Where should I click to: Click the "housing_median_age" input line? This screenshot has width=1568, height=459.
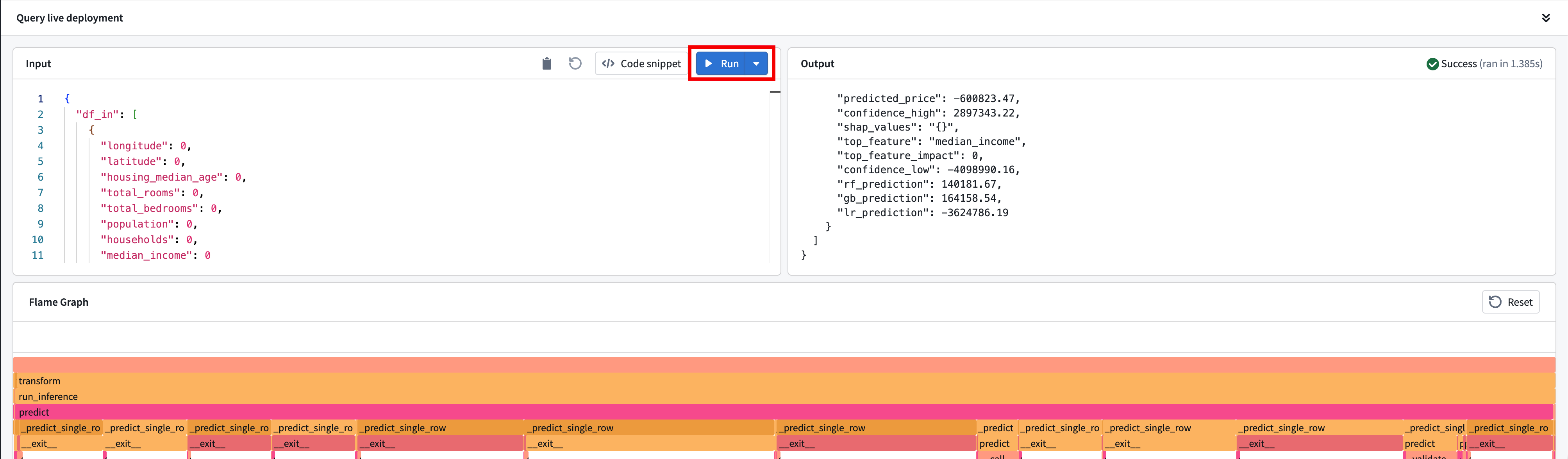coord(173,178)
